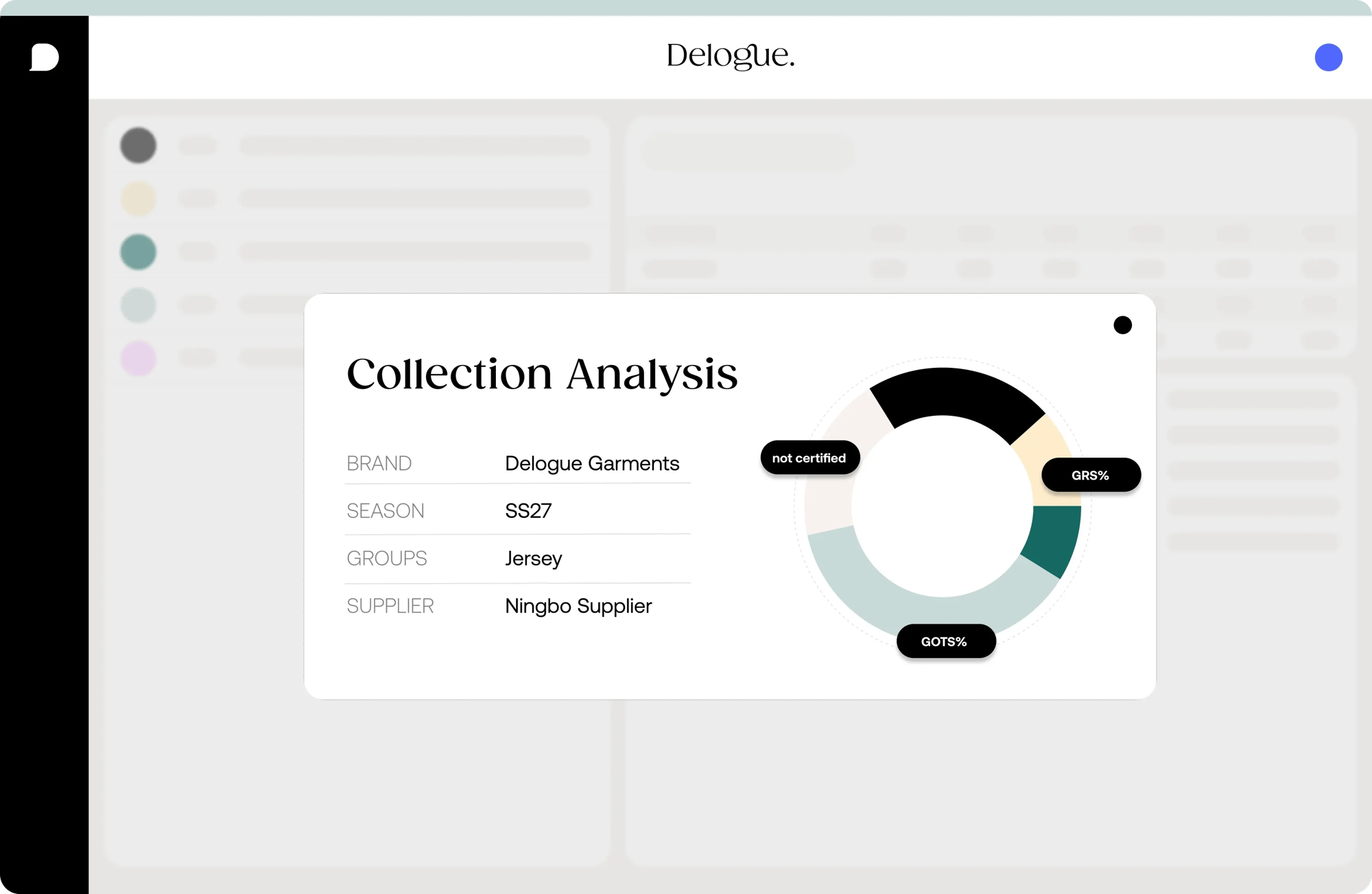Open the sidebar Delogue speech-bubble icon
This screenshot has height=894, width=1372.
(44, 58)
